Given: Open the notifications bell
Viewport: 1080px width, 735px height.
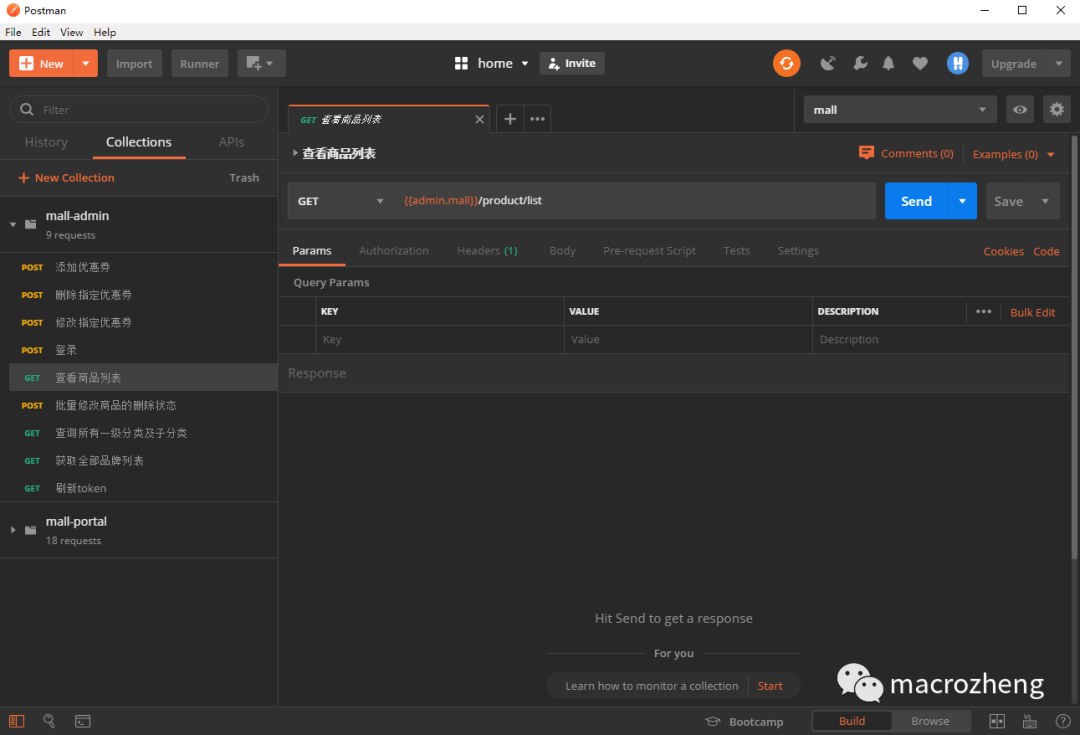Looking at the screenshot, I should tap(889, 63).
